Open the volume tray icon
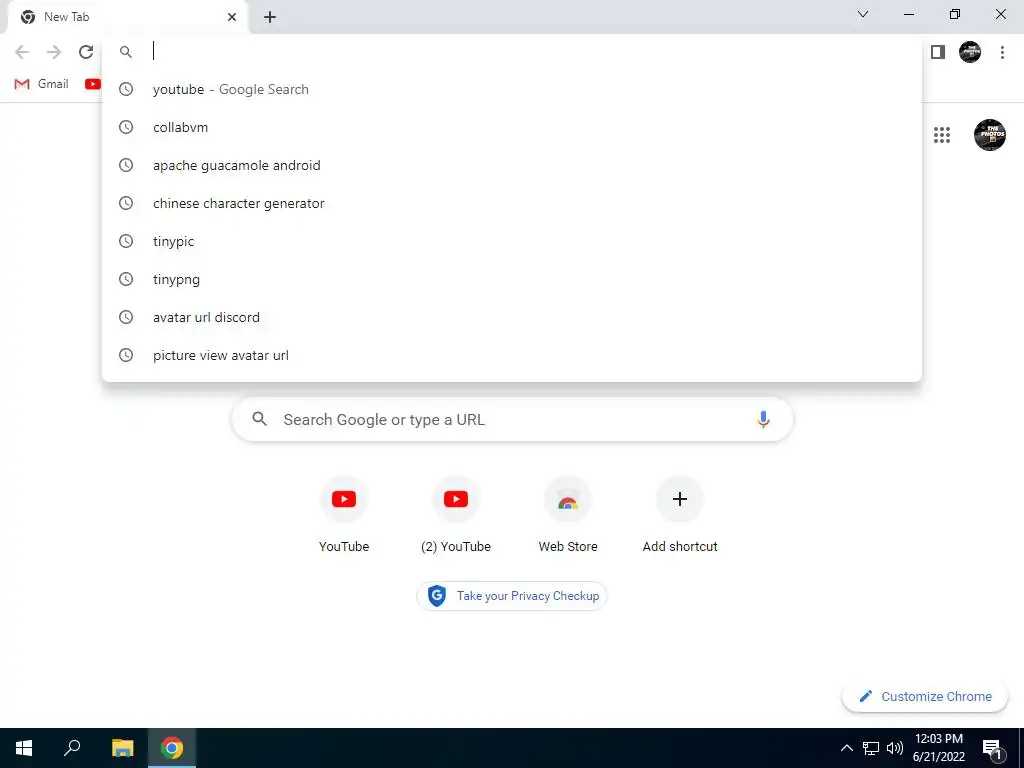This screenshot has width=1024, height=768. click(895, 748)
